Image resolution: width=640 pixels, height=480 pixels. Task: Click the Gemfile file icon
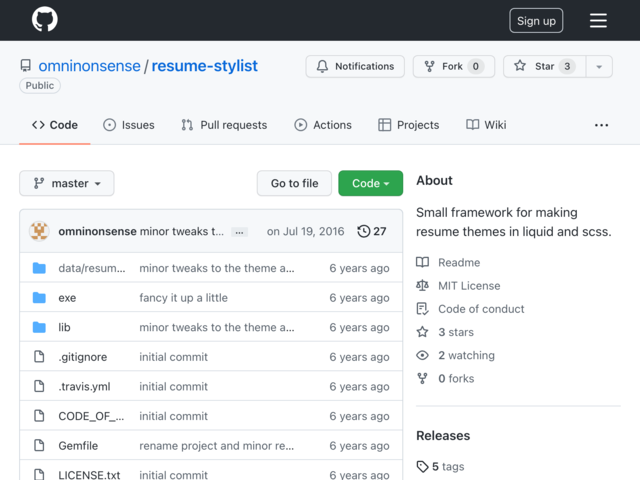pos(39,445)
